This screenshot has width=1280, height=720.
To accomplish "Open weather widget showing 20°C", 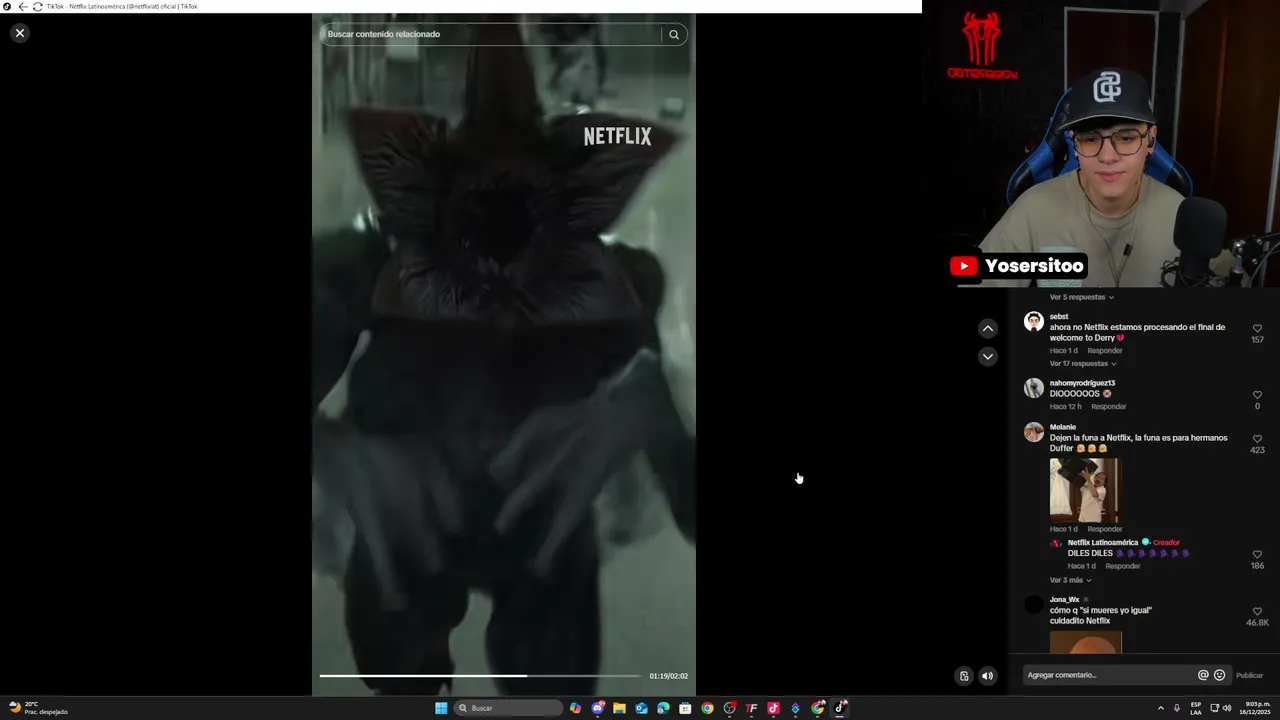I will coord(38,708).
